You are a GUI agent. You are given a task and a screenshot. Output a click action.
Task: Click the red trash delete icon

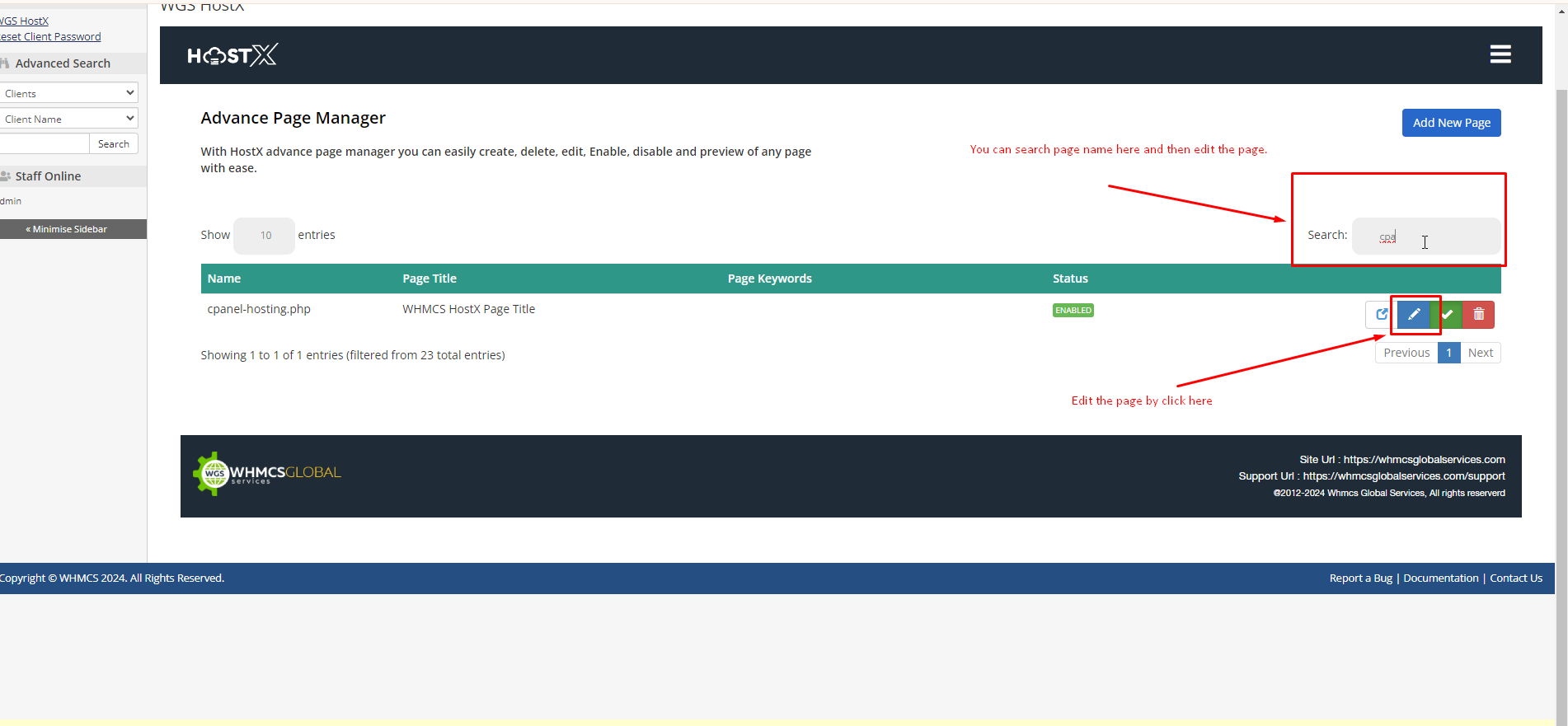[x=1478, y=314]
